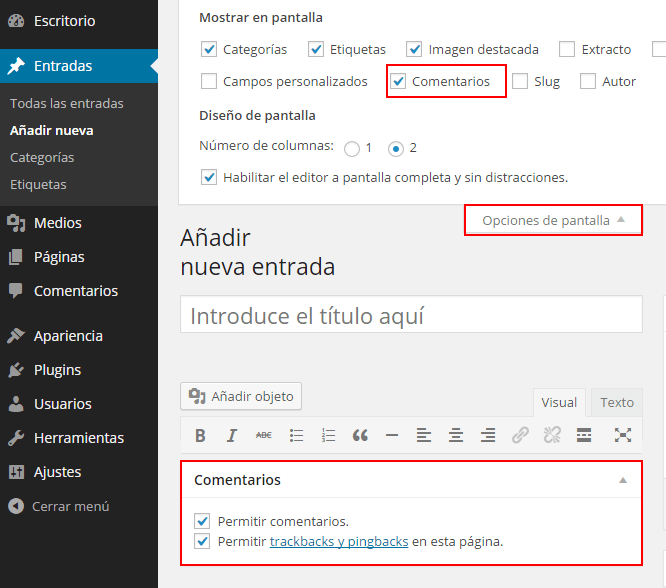Align text center

[x=456, y=435]
